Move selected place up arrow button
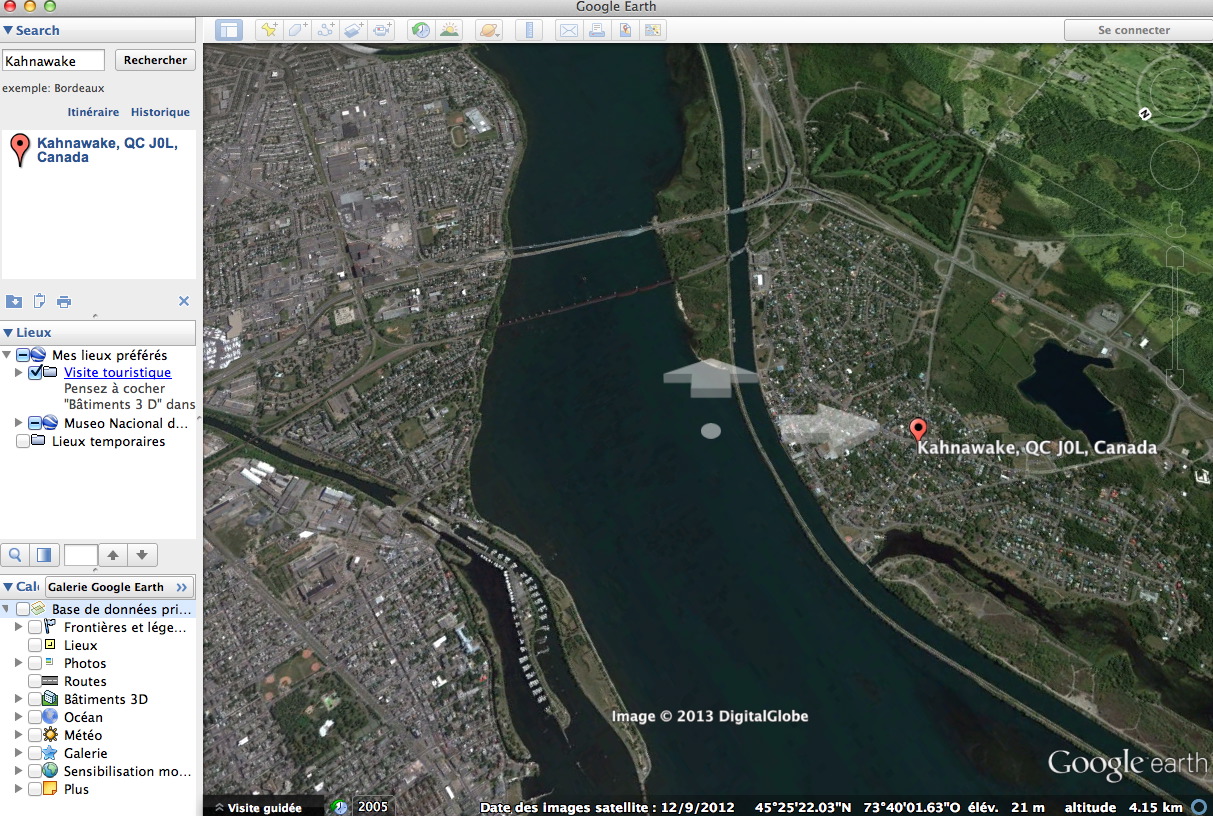Image resolution: width=1213 pixels, height=816 pixels. tap(113, 554)
